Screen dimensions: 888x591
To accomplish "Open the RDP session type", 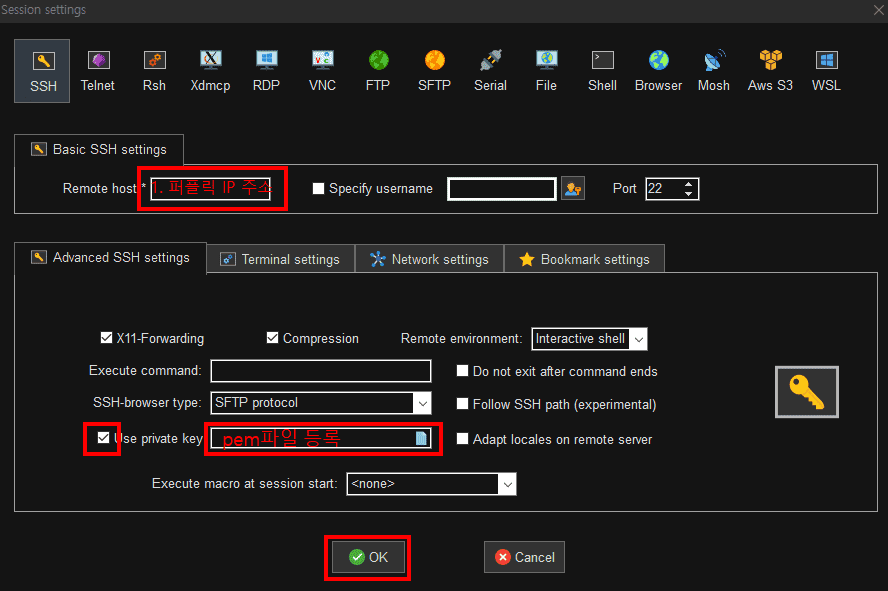I will pos(266,71).
